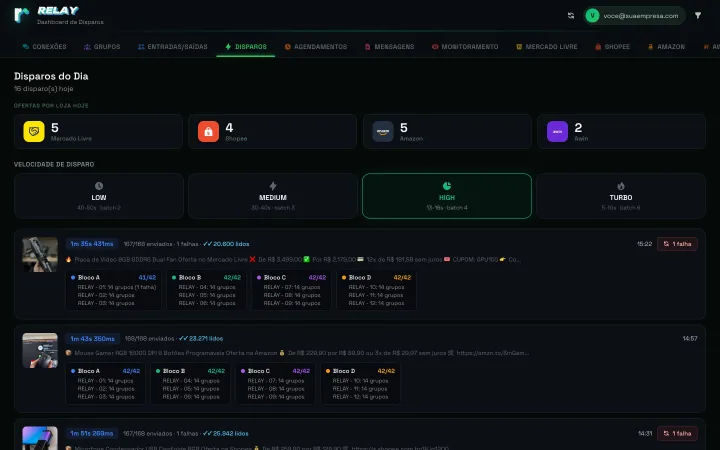Click Bloco D card in the 14:57 dispatch
The width and height of the screenshot is (720, 450).
[x=360, y=384]
